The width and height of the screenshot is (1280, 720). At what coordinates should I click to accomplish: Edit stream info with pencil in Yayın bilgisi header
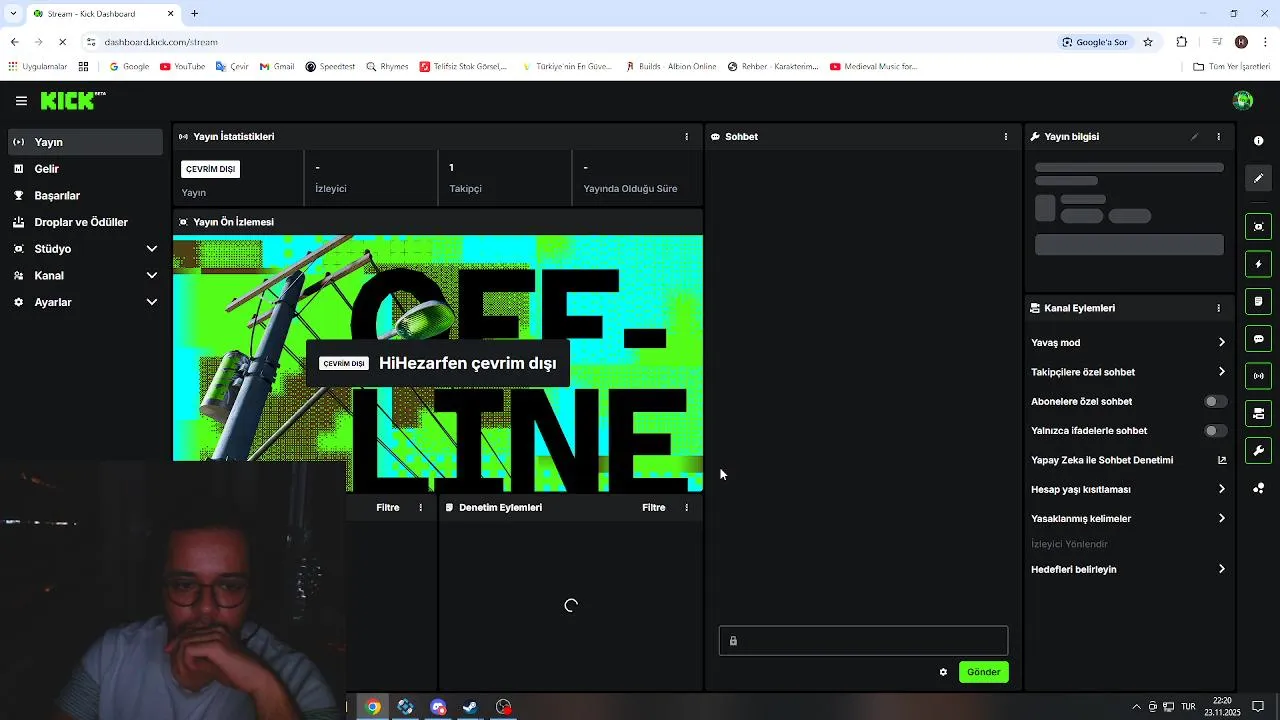1194,136
